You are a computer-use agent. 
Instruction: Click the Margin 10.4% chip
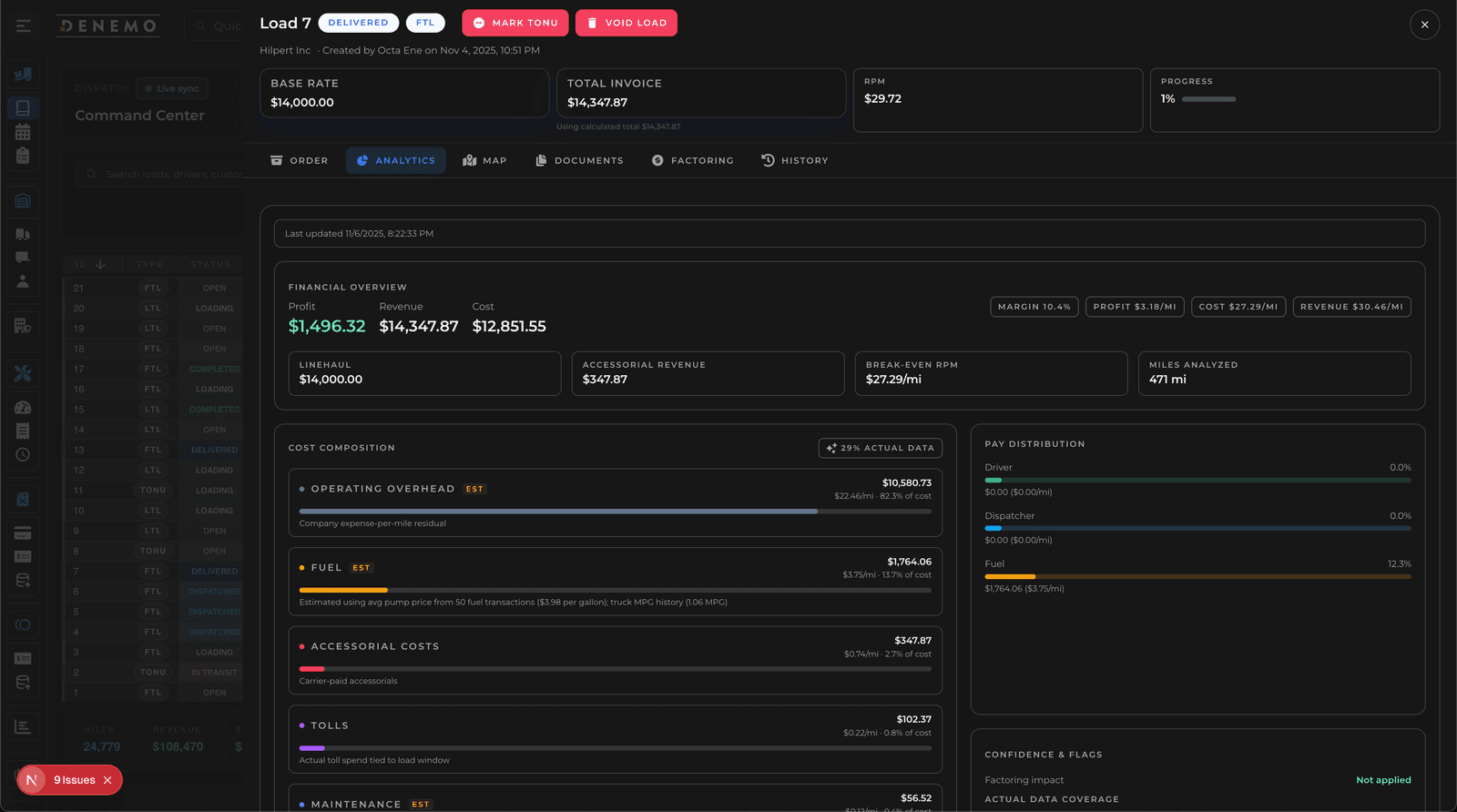pos(1034,307)
